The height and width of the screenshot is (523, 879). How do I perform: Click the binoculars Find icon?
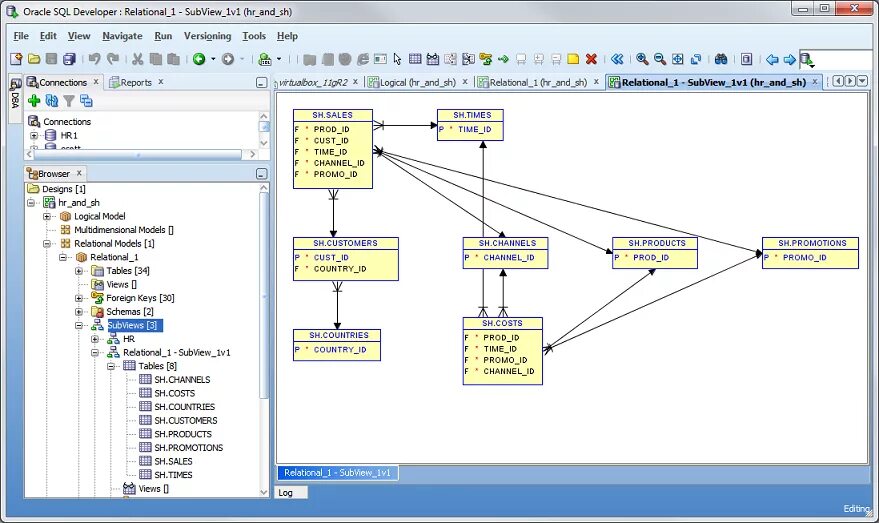point(721,59)
